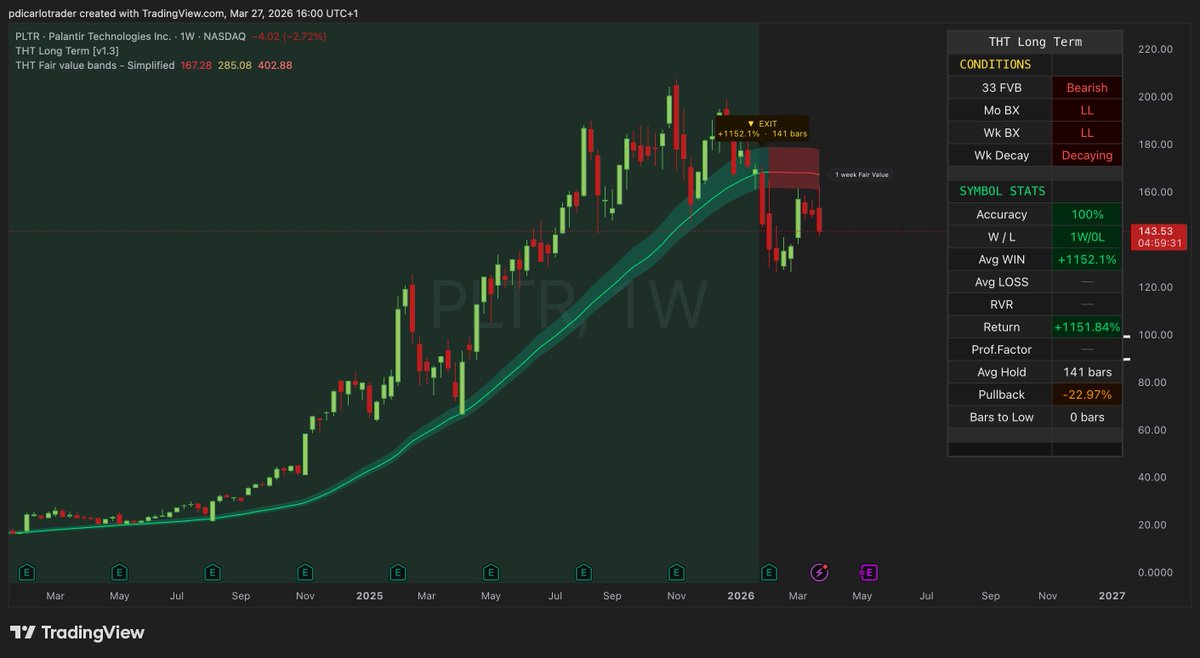Open the earnings E marker at May 2024
The height and width of the screenshot is (658, 1200).
pos(119,573)
